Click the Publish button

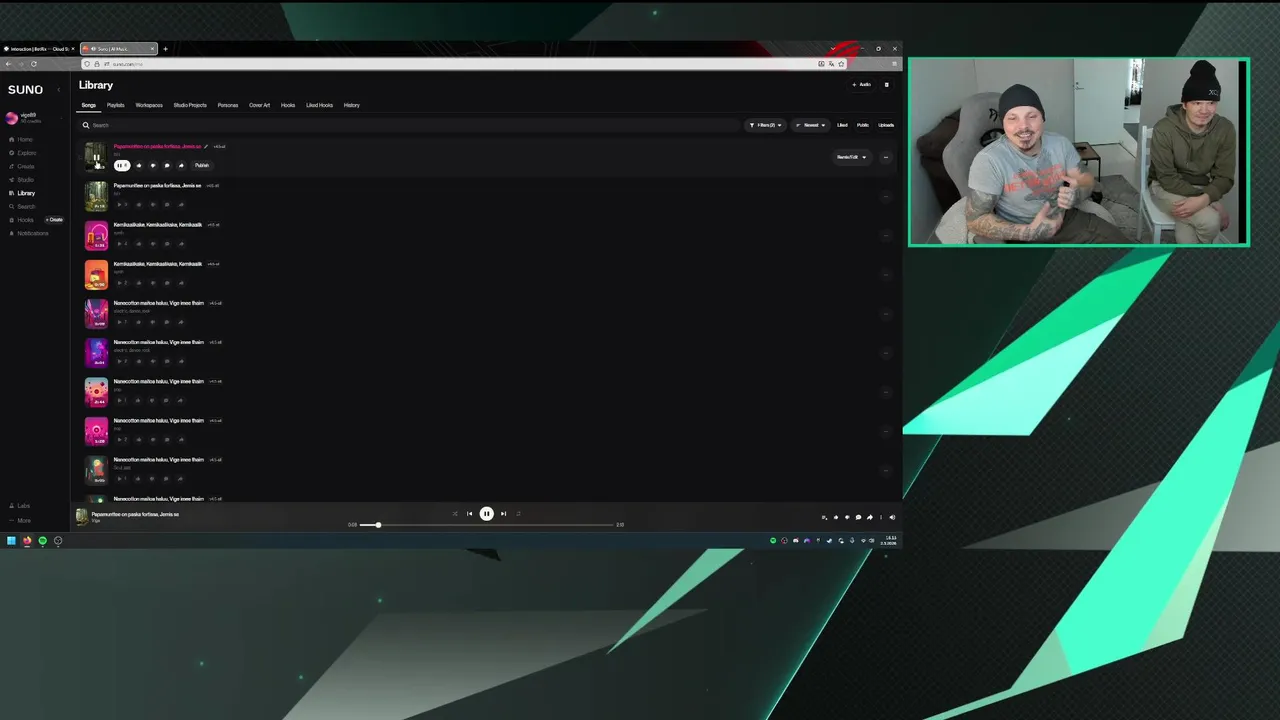(202, 165)
